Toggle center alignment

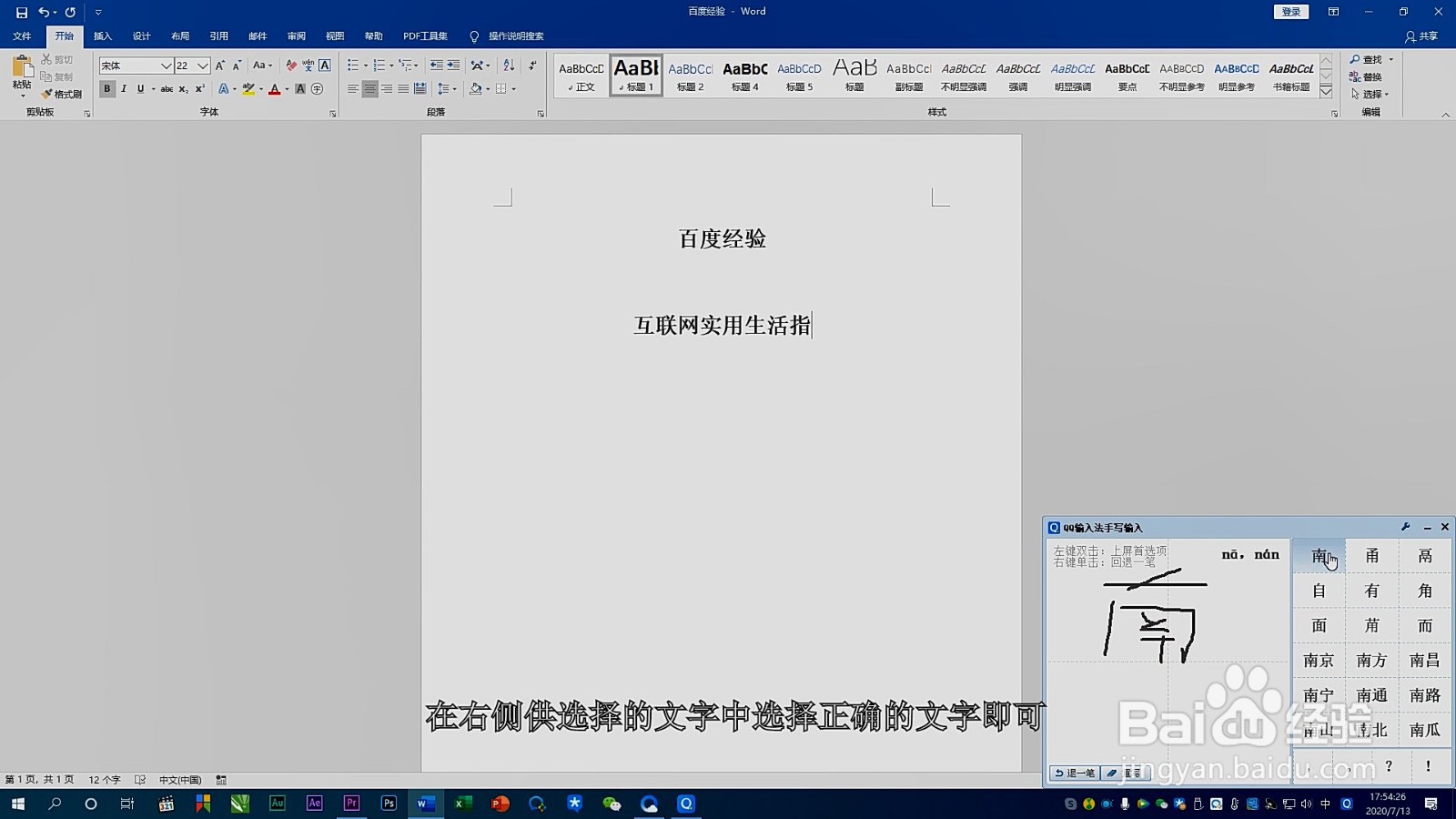click(x=369, y=89)
